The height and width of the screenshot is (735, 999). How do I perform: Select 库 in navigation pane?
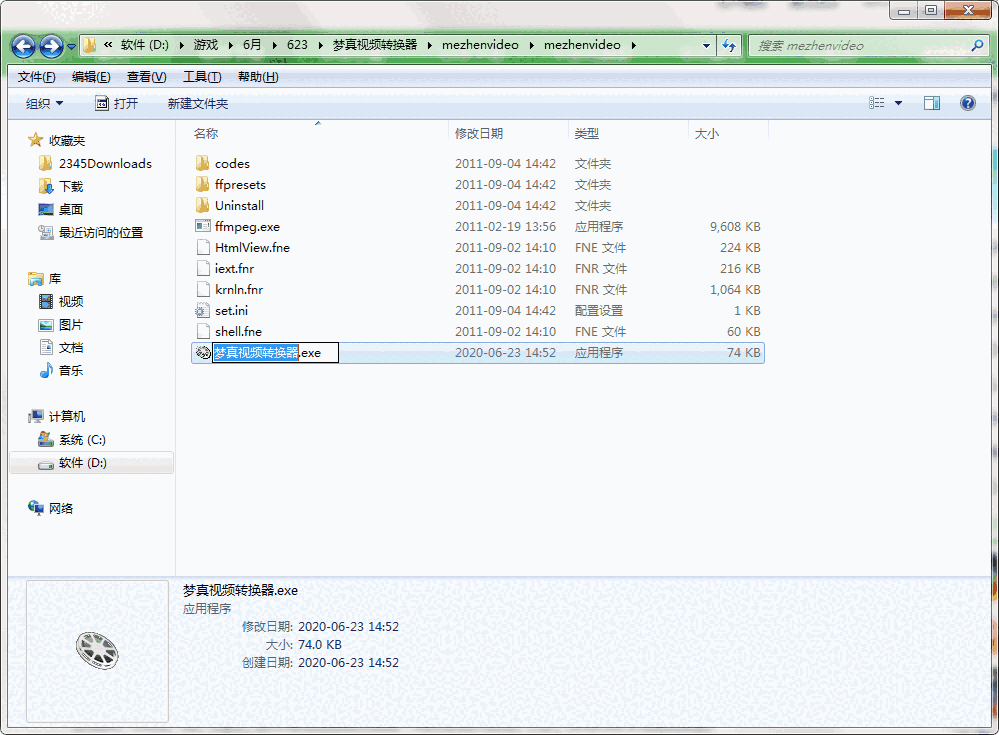55,278
